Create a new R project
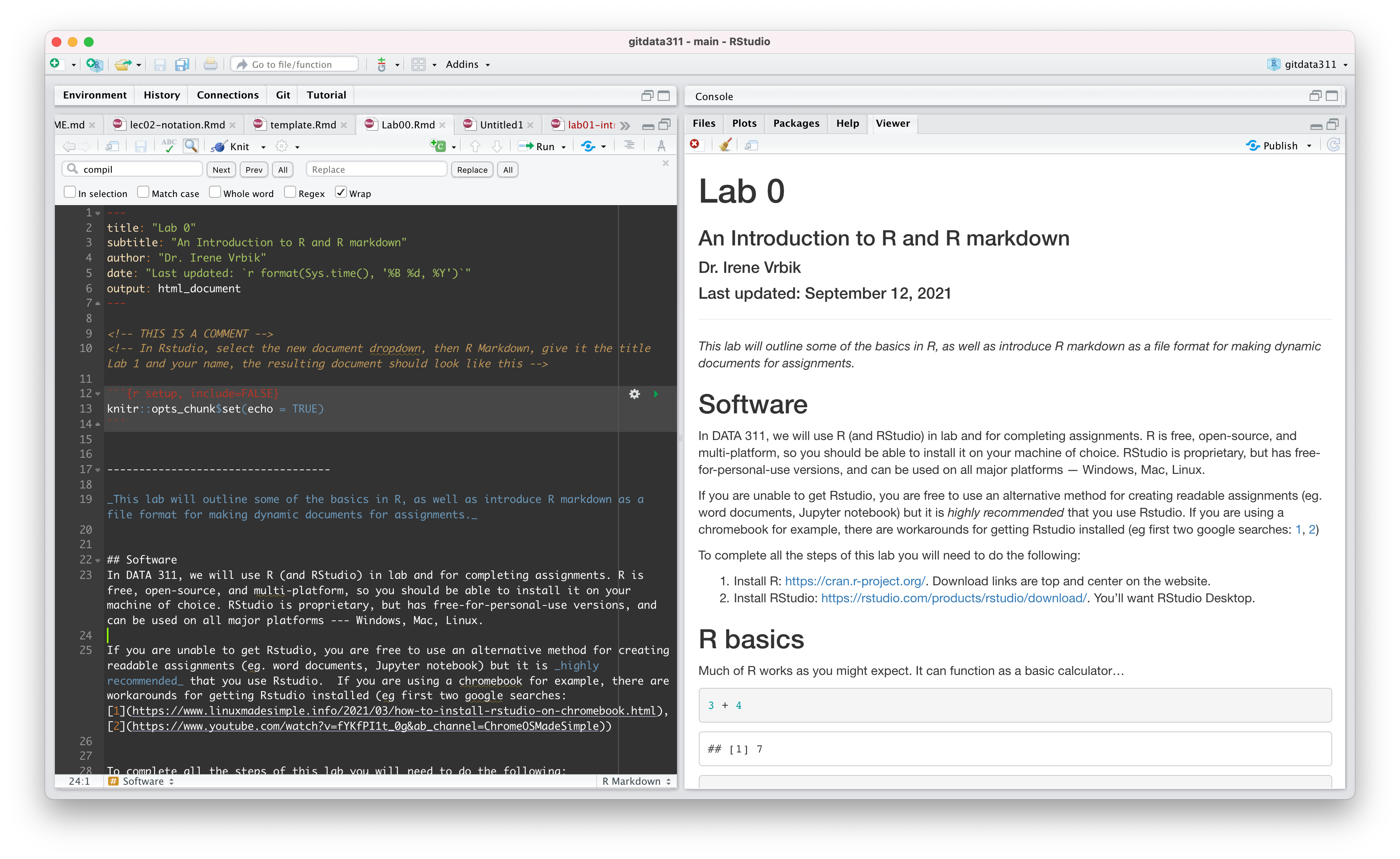Screen dimensions: 1400x859 pos(94,64)
